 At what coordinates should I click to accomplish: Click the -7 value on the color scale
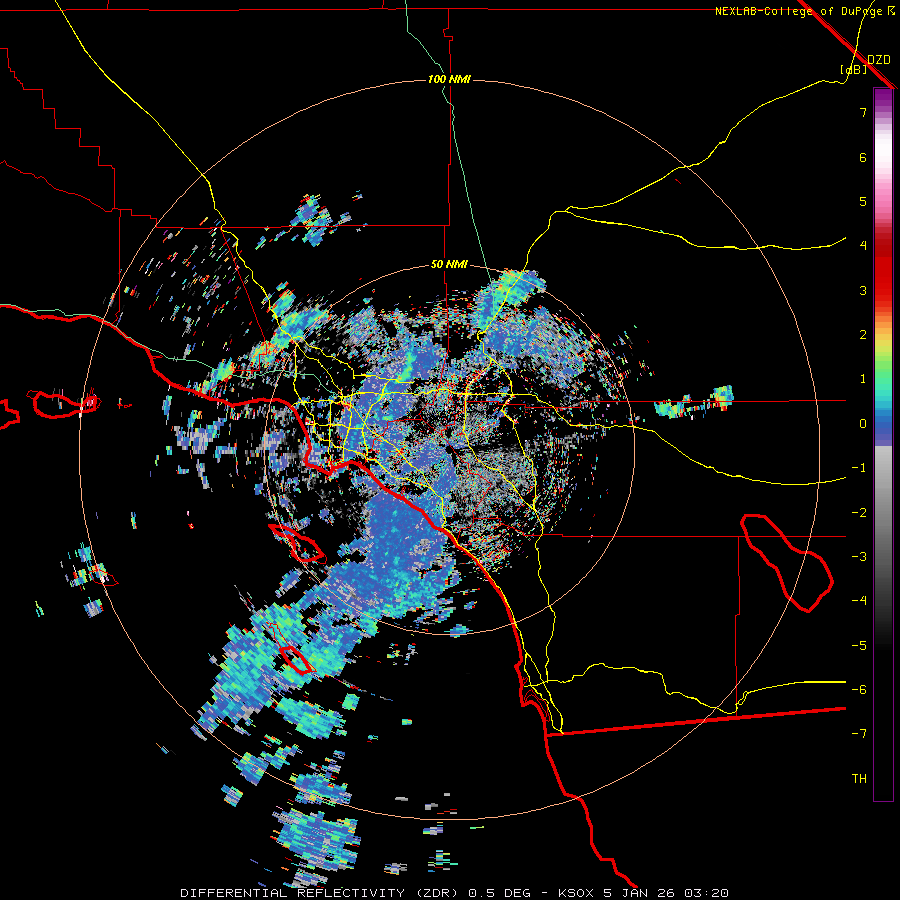tap(859, 734)
